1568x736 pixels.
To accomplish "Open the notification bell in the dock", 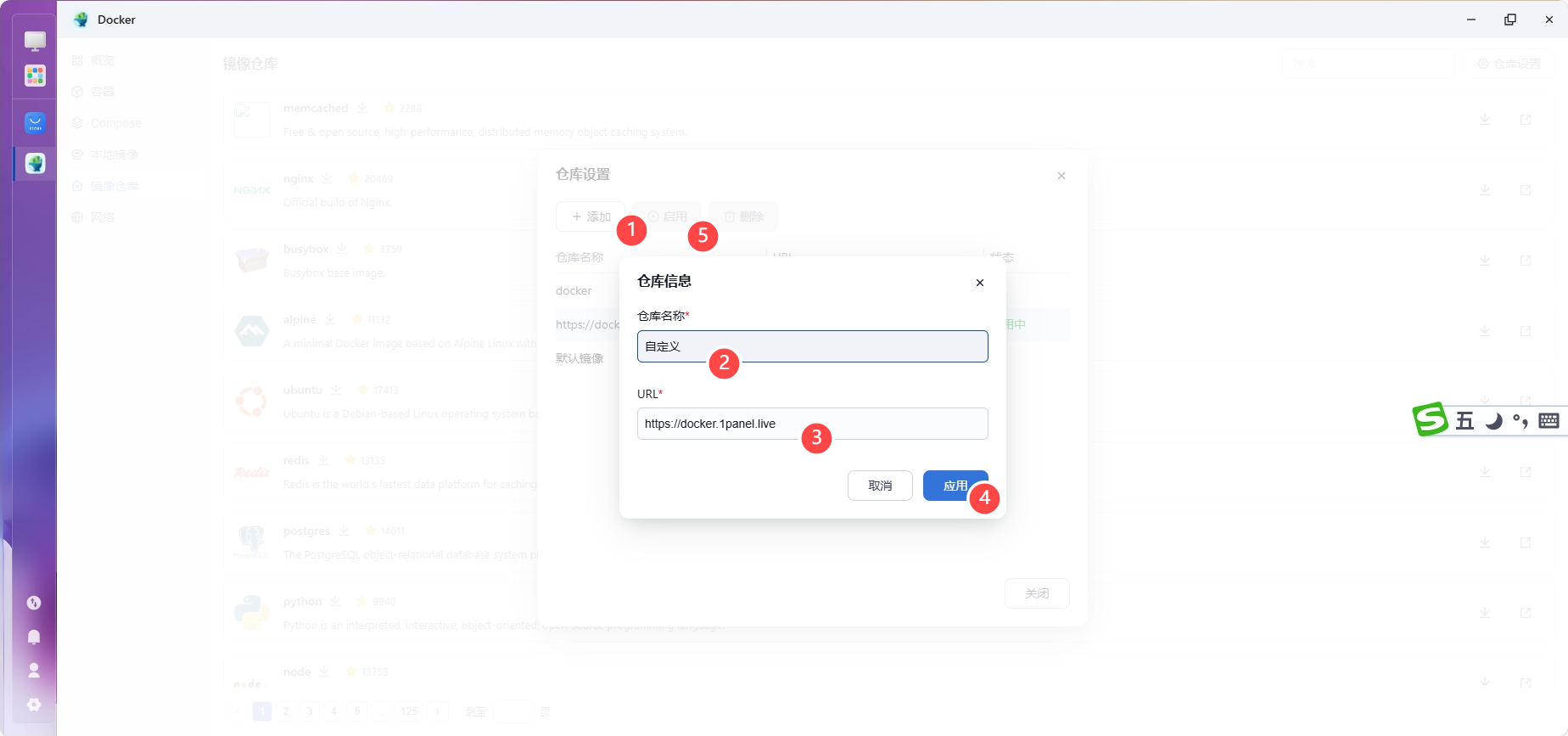I will [x=34, y=637].
